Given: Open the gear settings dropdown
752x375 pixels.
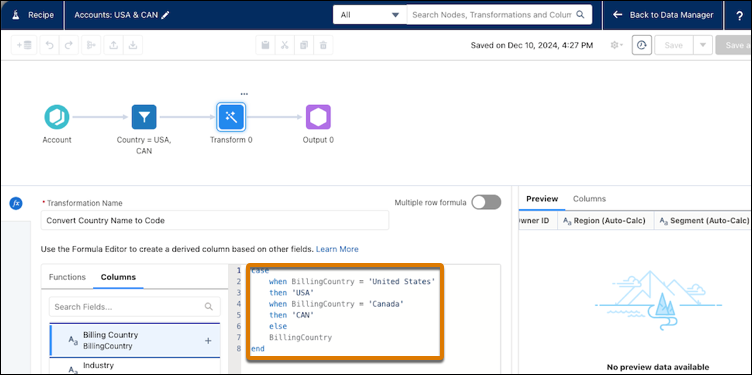Looking at the screenshot, I should coord(616,45).
